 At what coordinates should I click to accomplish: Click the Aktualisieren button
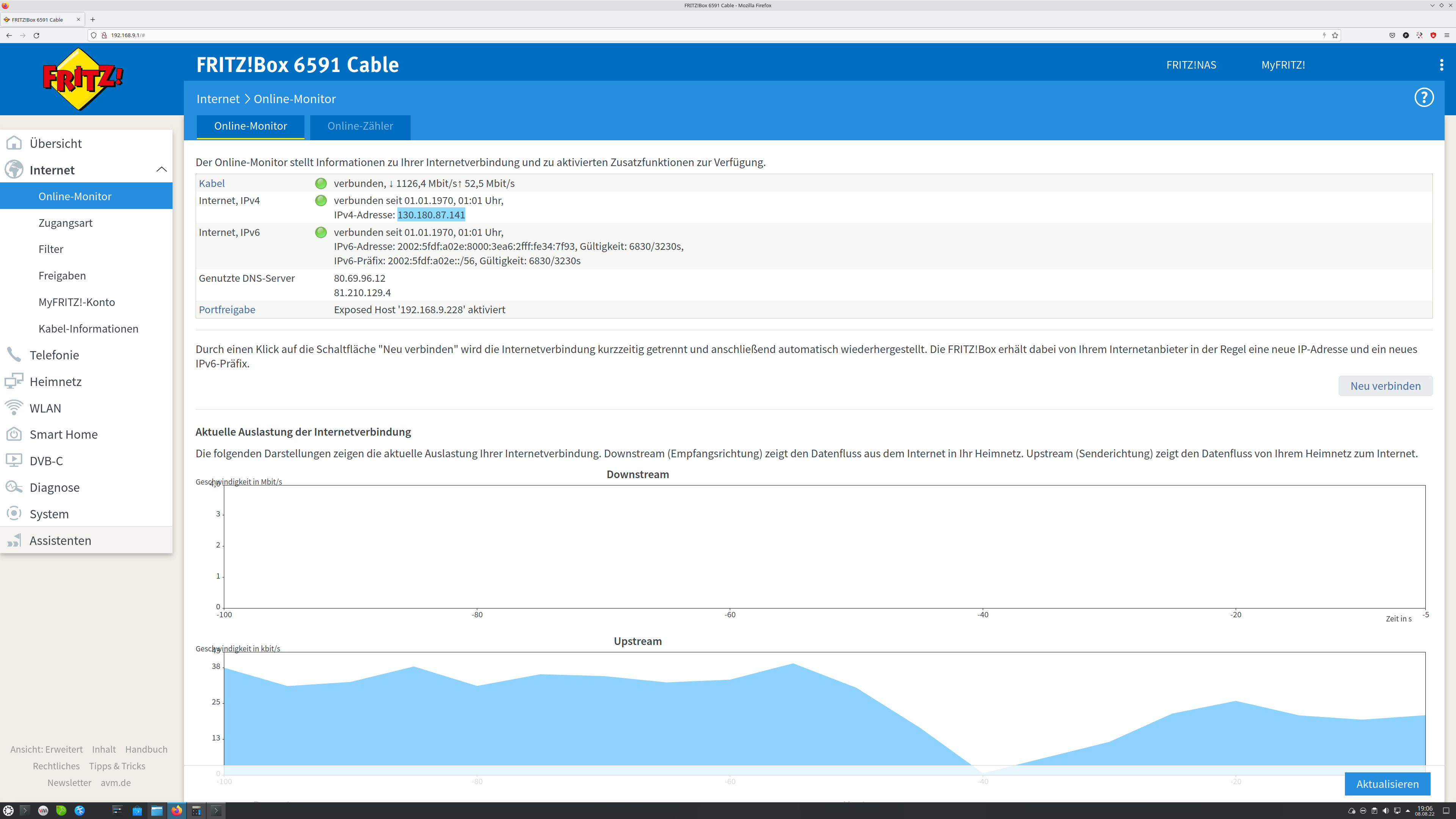pyautogui.click(x=1388, y=784)
